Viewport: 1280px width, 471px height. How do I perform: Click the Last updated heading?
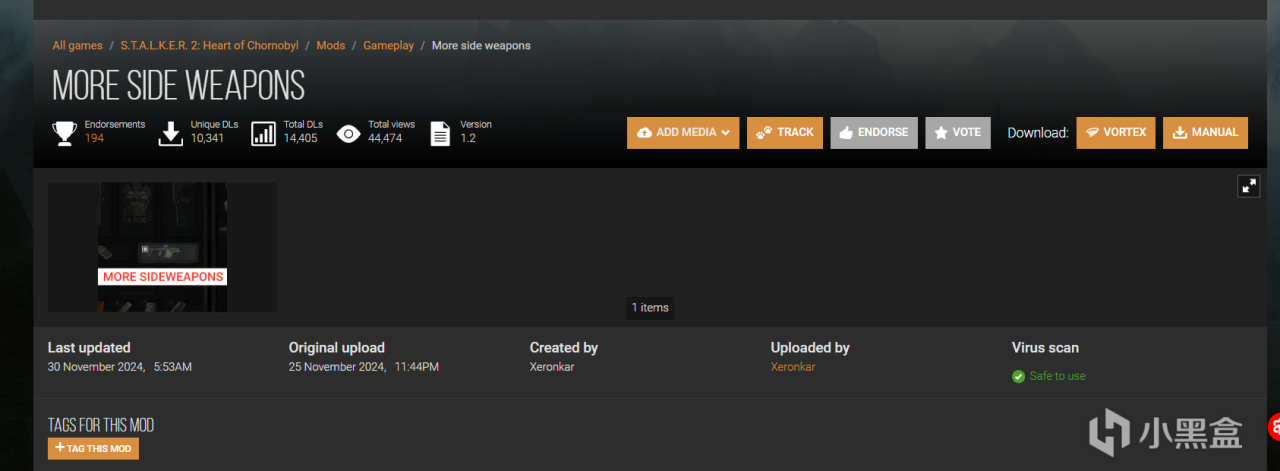tap(89, 348)
